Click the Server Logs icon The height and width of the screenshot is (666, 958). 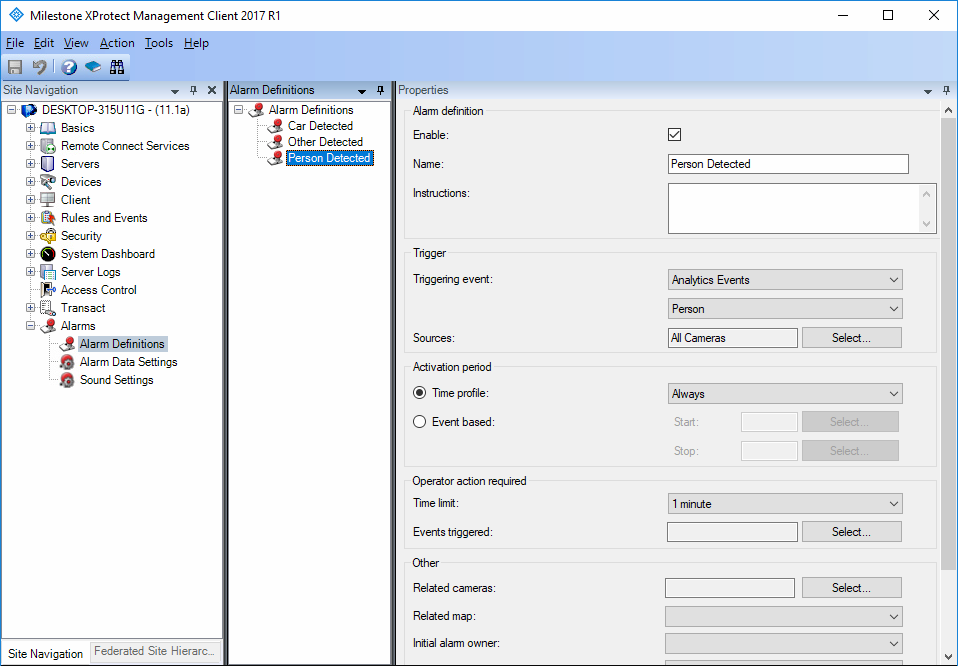click(48, 272)
